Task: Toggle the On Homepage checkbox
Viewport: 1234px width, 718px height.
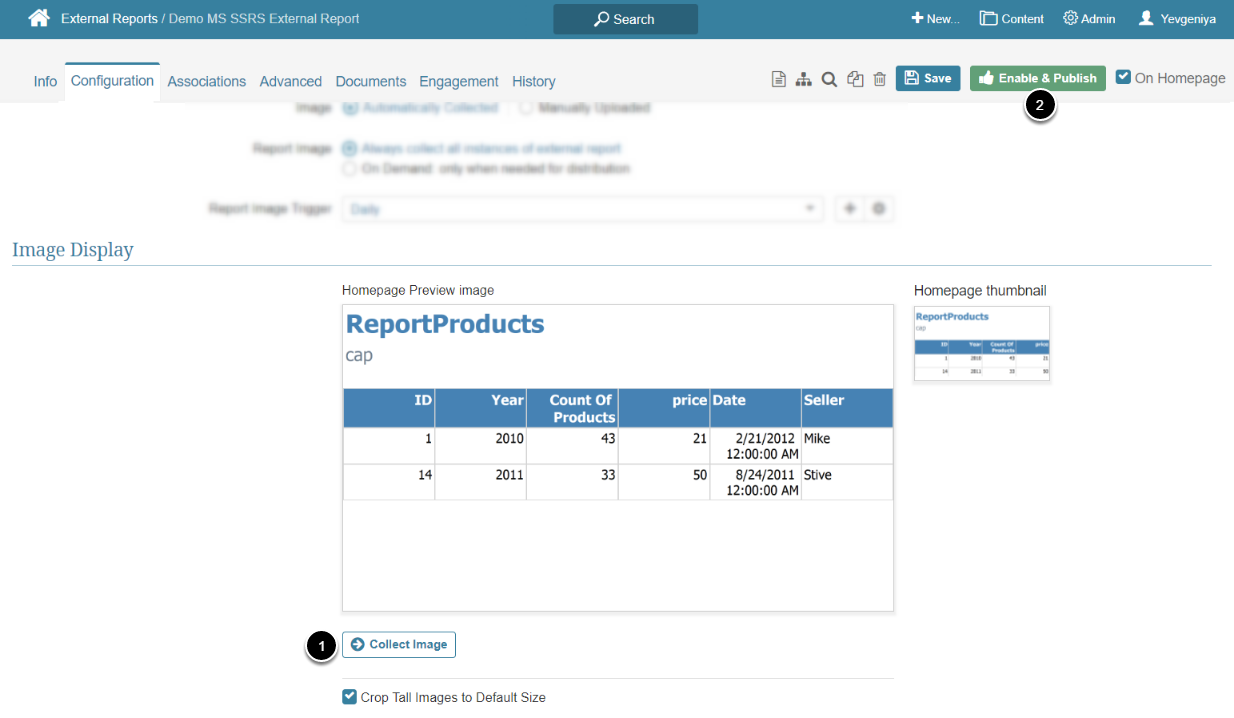Action: pyautogui.click(x=1123, y=77)
